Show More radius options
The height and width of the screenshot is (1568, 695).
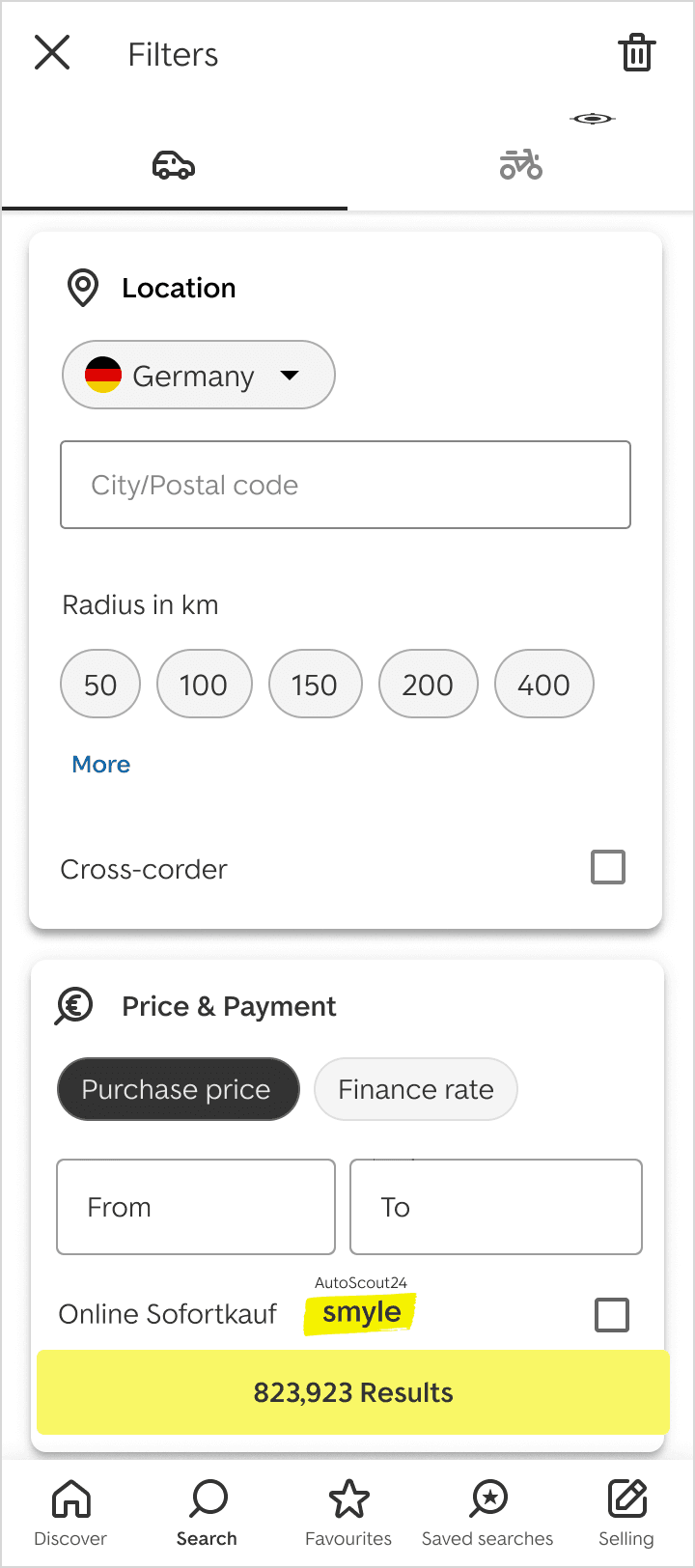coord(101,765)
